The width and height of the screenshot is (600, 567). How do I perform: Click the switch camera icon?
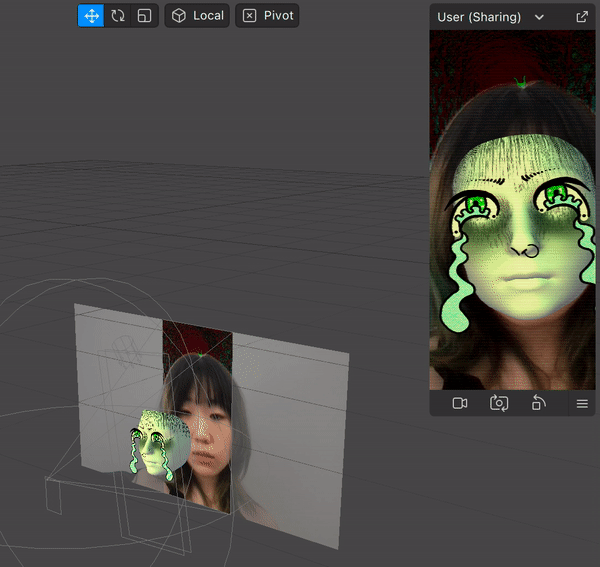tap(499, 403)
